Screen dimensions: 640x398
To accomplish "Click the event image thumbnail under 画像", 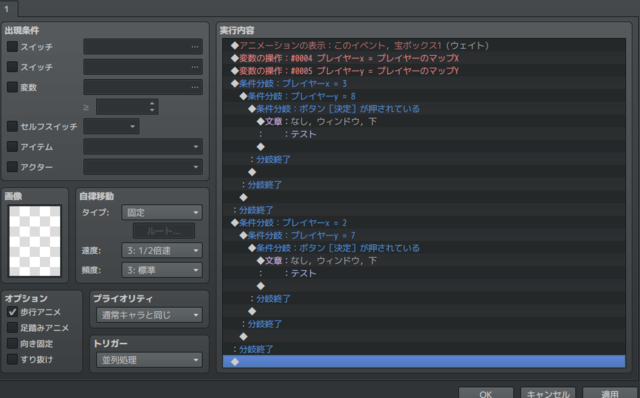I will (x=35, y=241).
